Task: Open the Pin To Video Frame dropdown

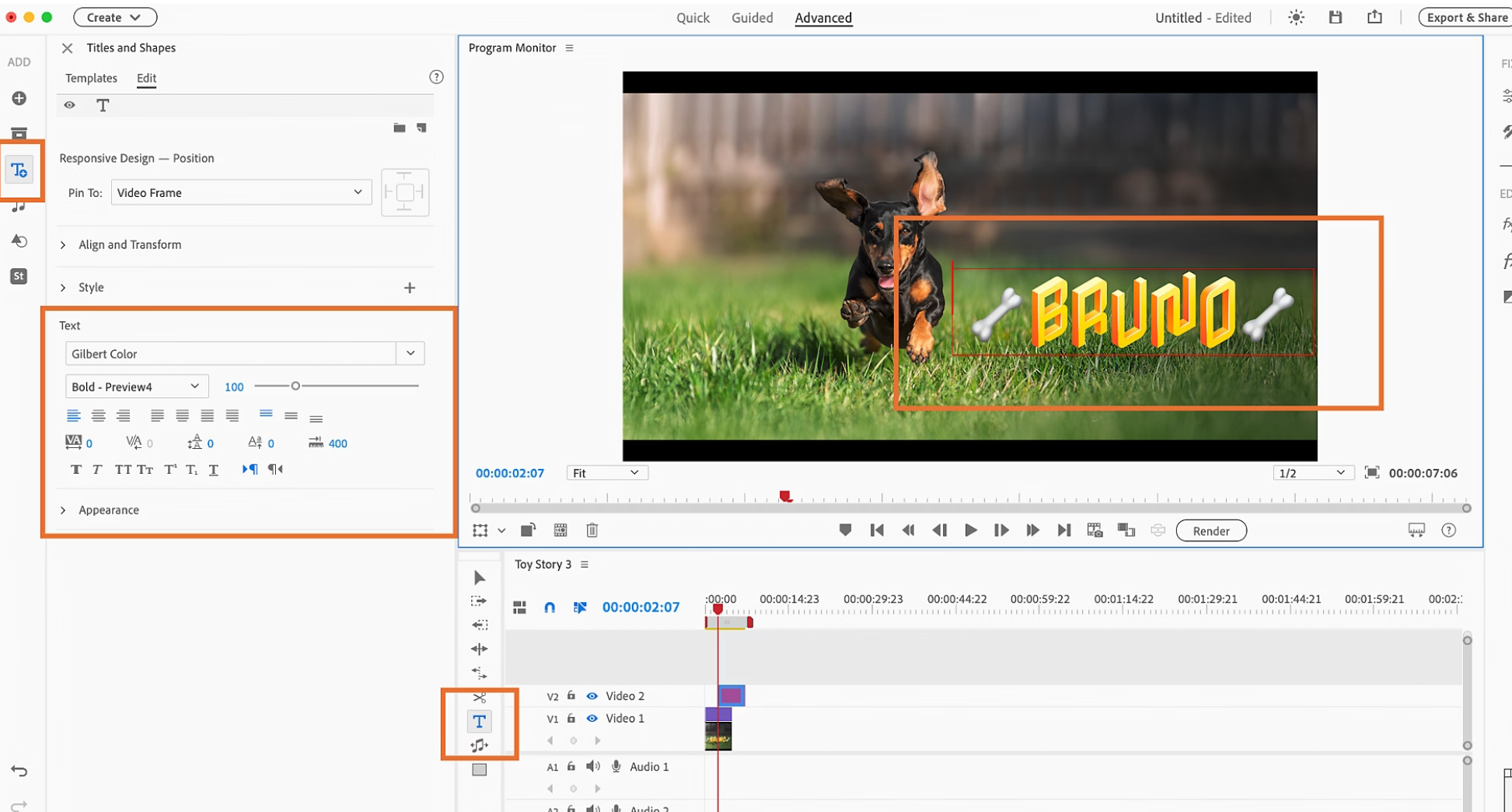Action: 240,192
